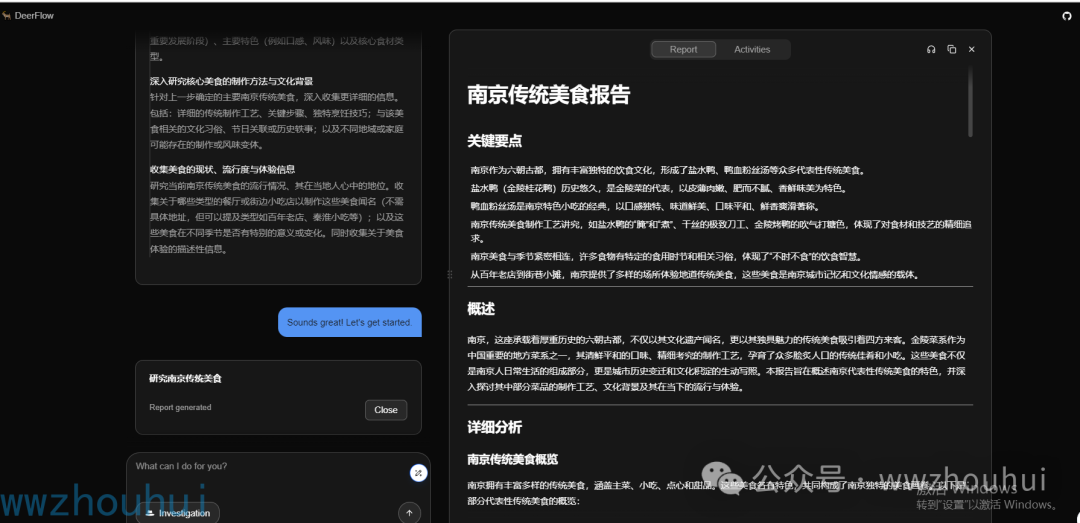The width and height of the screenshot is (1080, 523).
Task: Toggle Investigation mode on or off
Action: click(x=178, y=513)
